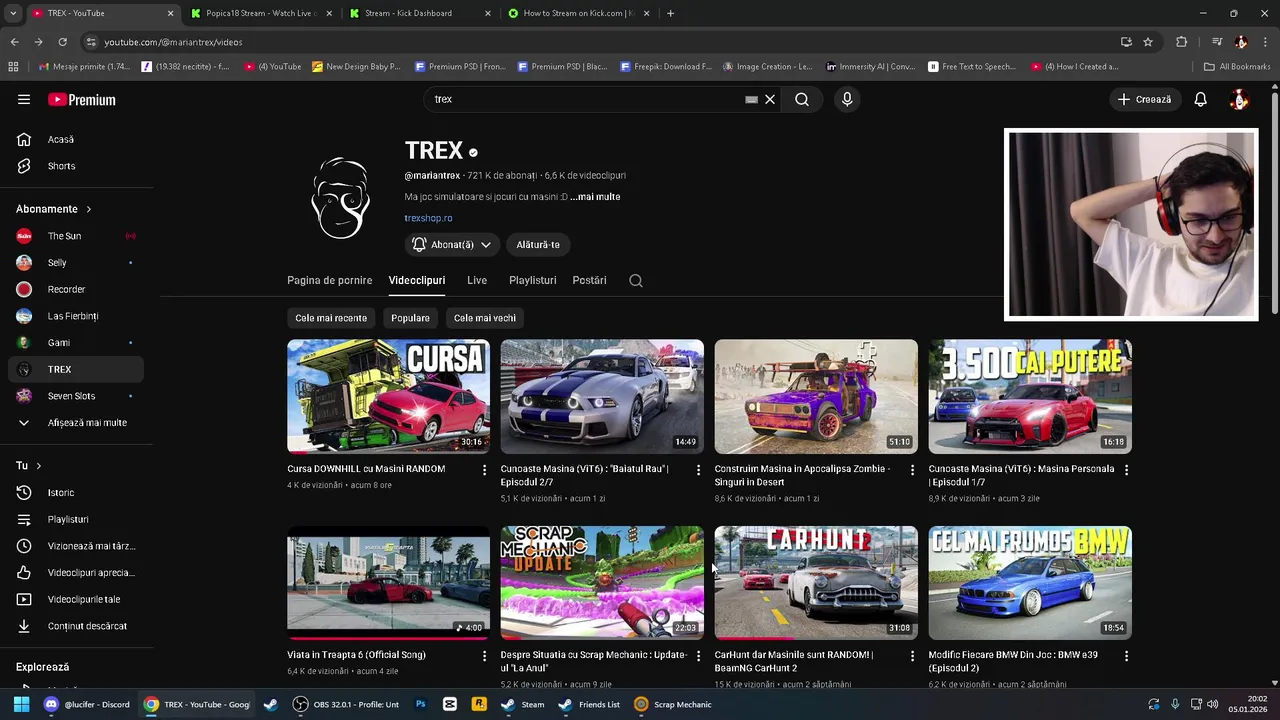This screenshot has height=720, width=1280.
Task: Open Vizionează mai târziu list
Action: [x=76, y=546]
